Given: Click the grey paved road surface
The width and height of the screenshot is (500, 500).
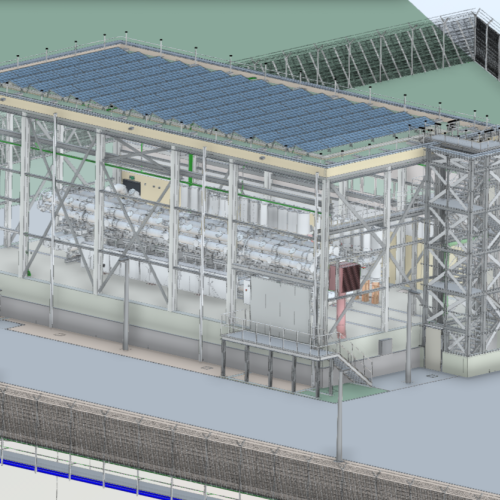Looking at the screenshot, I should coord(233,393).
